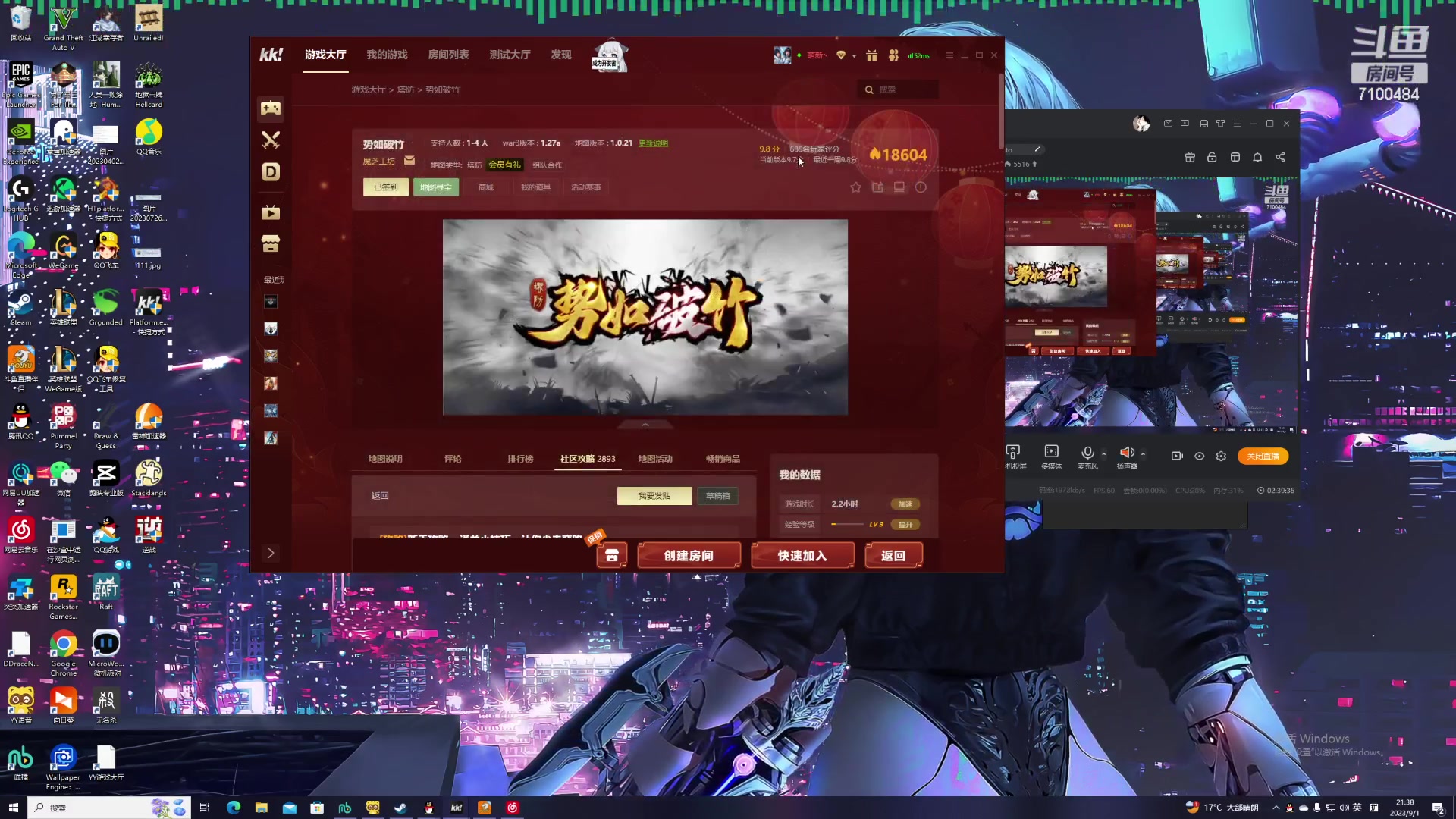Click the 势如破竹 map banner image
This screenshot has width=1456, height=819.
(x=645, y=318)
